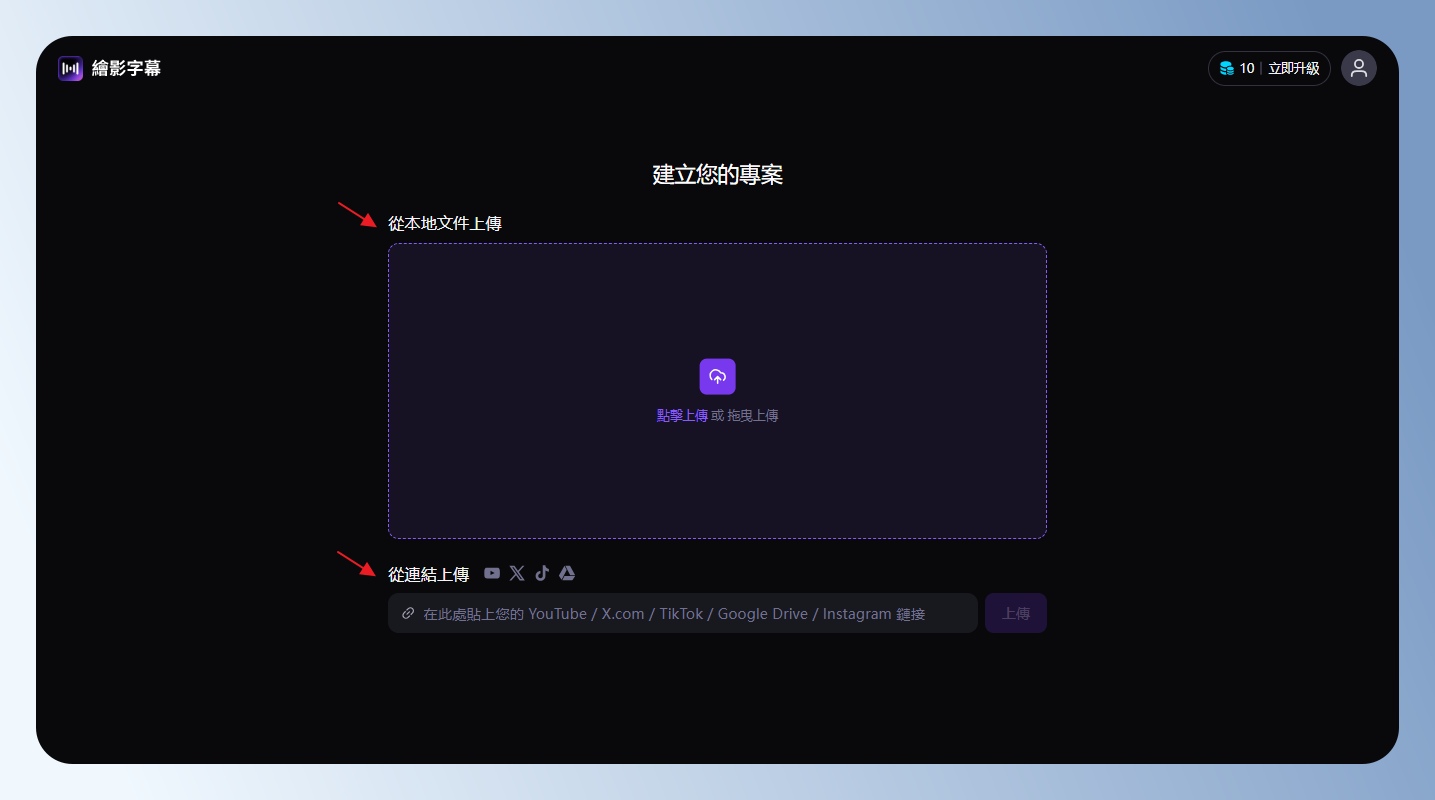The height and width of the screenshot is (800, 1435).
Task: Click the YouTube icon beside 從連結上傳
Action: click(x=492, y=573)
